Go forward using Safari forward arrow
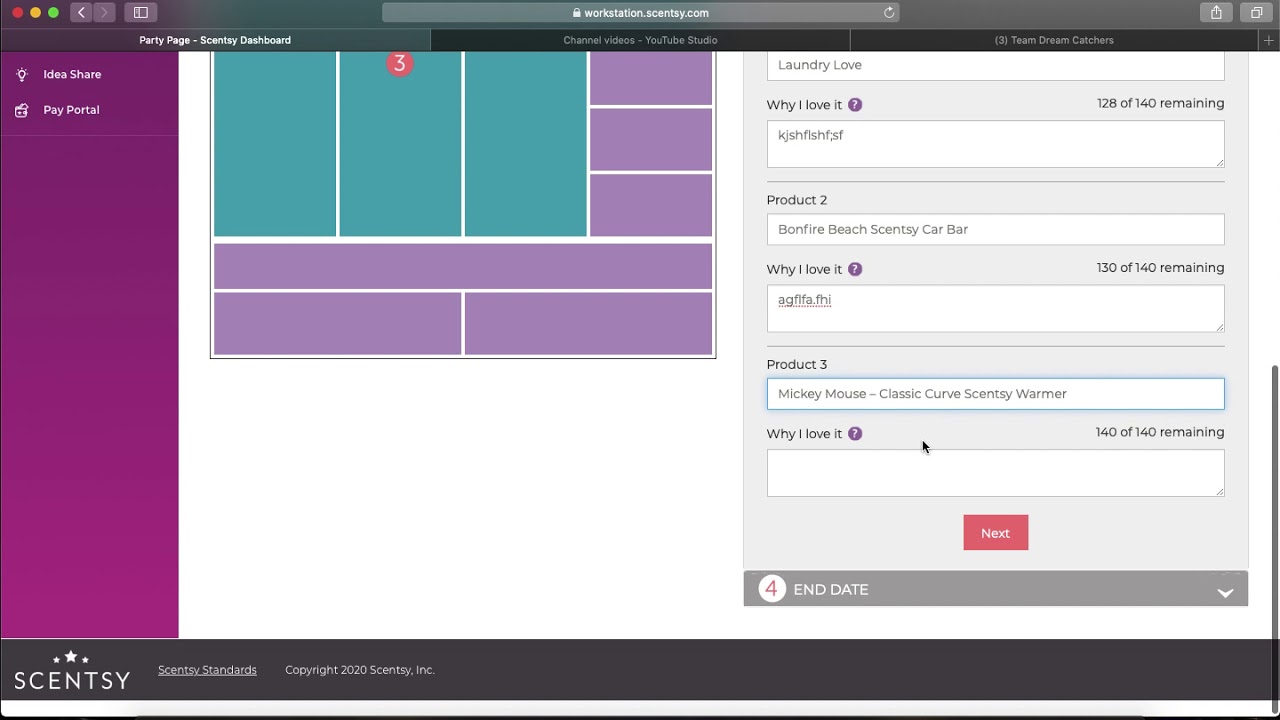 pyautogui.click(x=104, y=13)
